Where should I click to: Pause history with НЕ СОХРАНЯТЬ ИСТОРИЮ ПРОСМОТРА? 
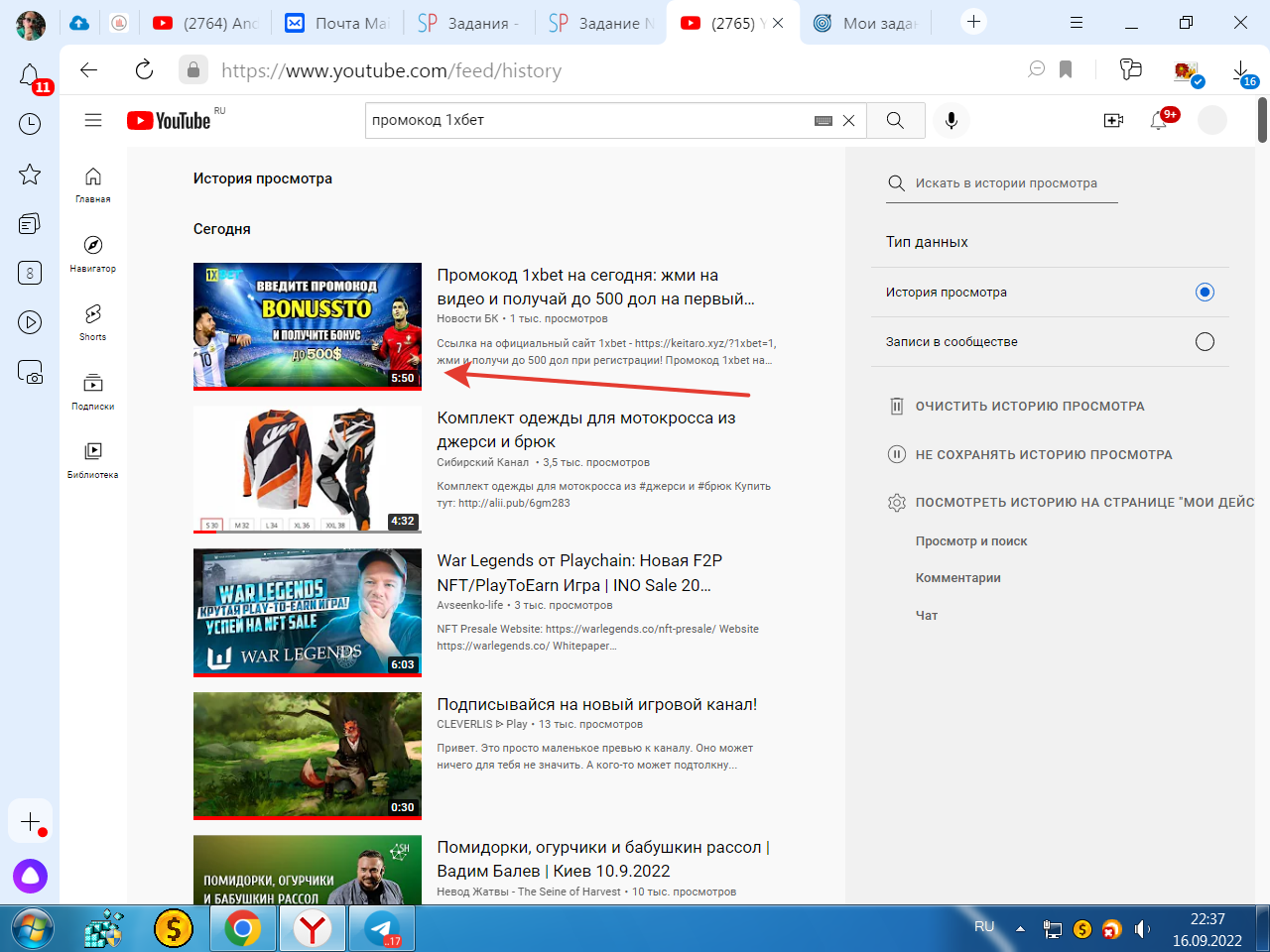1043,455
